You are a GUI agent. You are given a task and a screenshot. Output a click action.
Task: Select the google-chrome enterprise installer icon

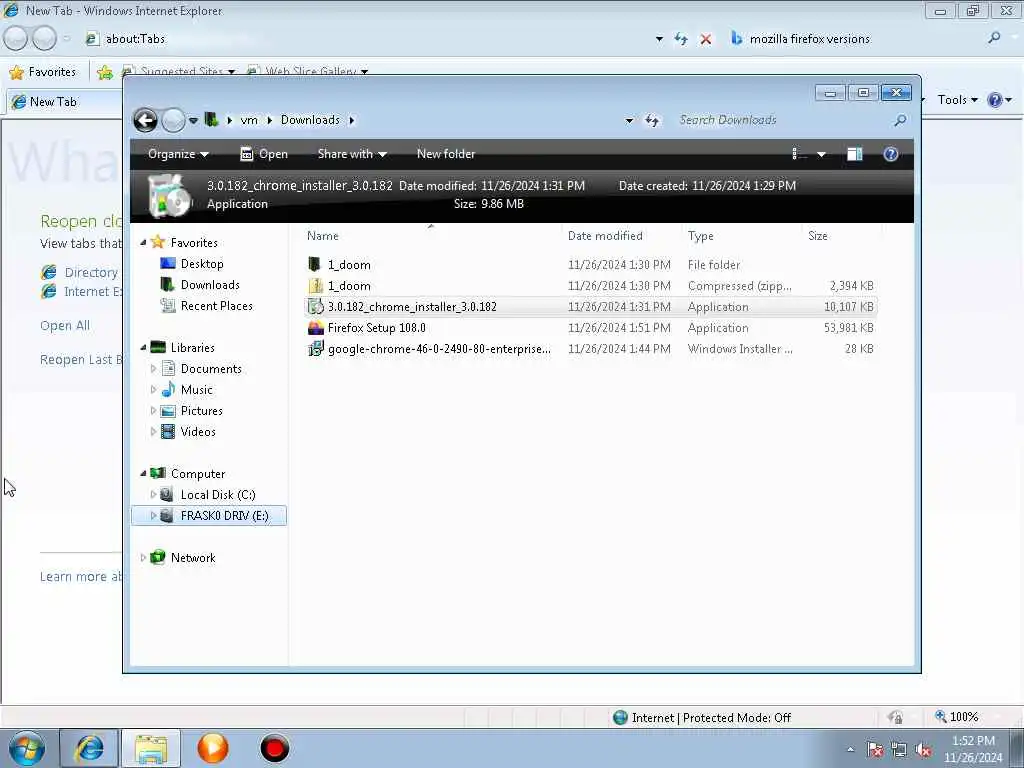click(x=315, y=349)
